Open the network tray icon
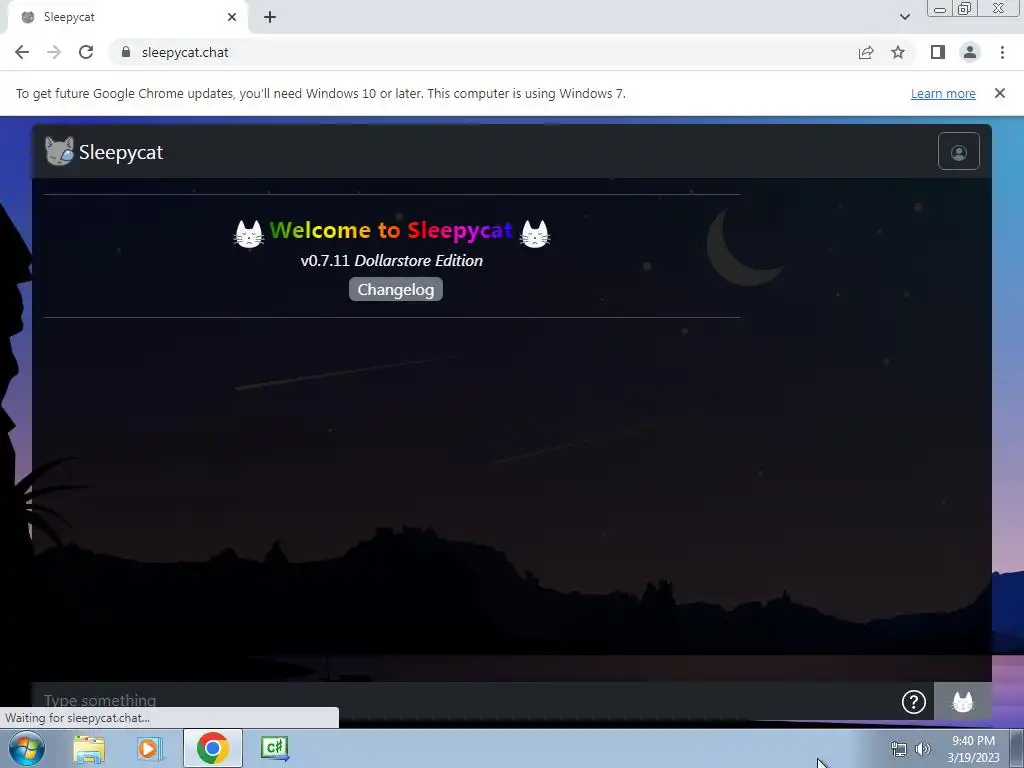The width and height of the screenshot is (1024, 768). (899, 749)
